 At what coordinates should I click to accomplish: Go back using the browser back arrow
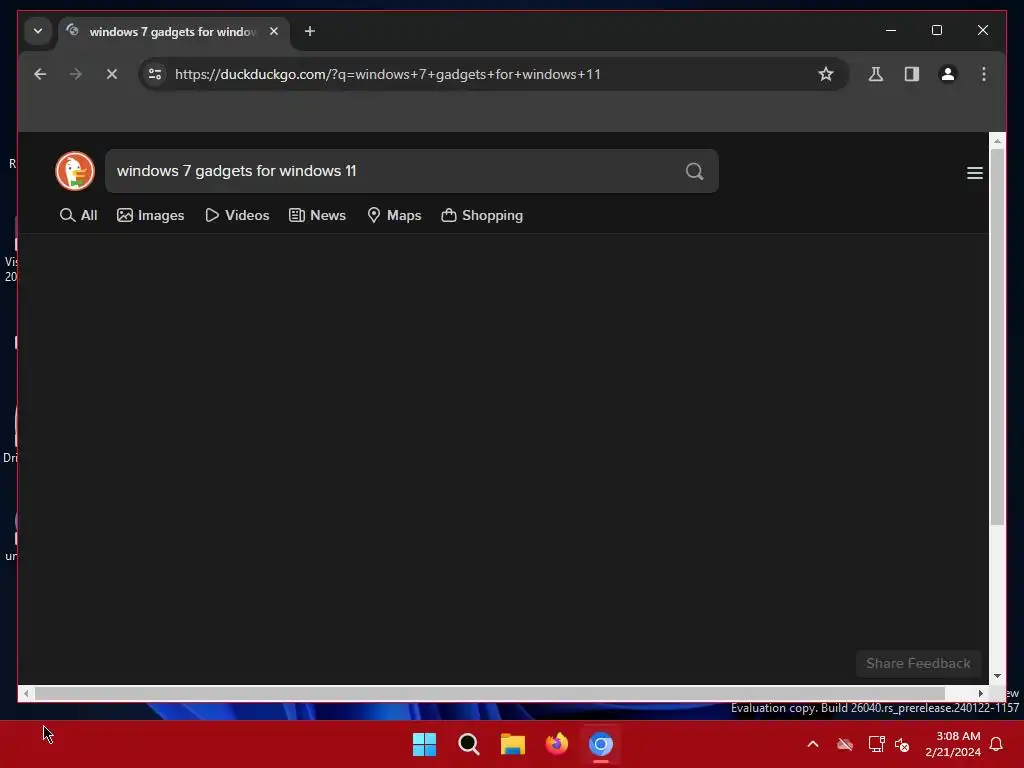40,74
